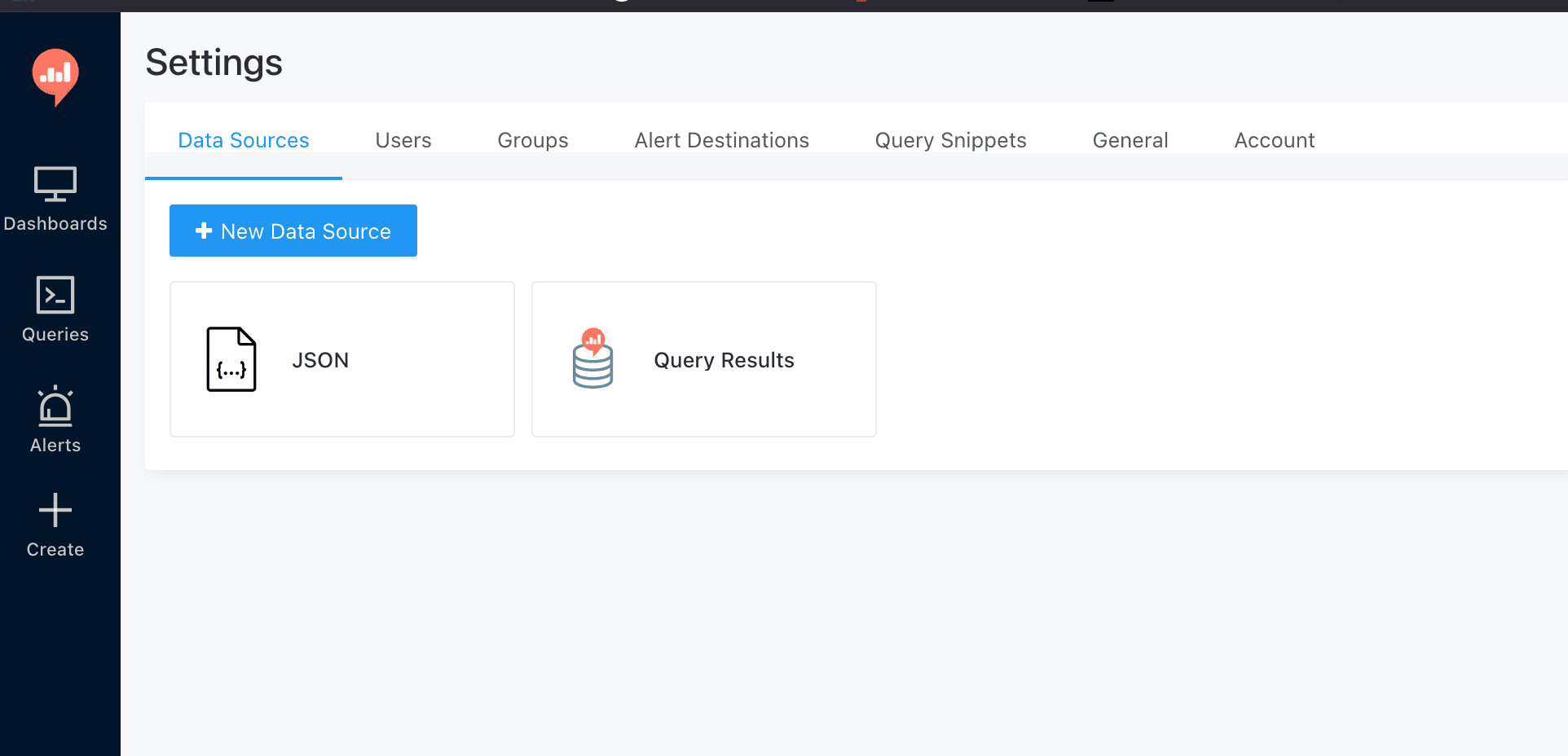This screenshot has height=756, width=1568.
Task: Click the plus icon inside New Data Source button
Action: click(x=204, y=231)
